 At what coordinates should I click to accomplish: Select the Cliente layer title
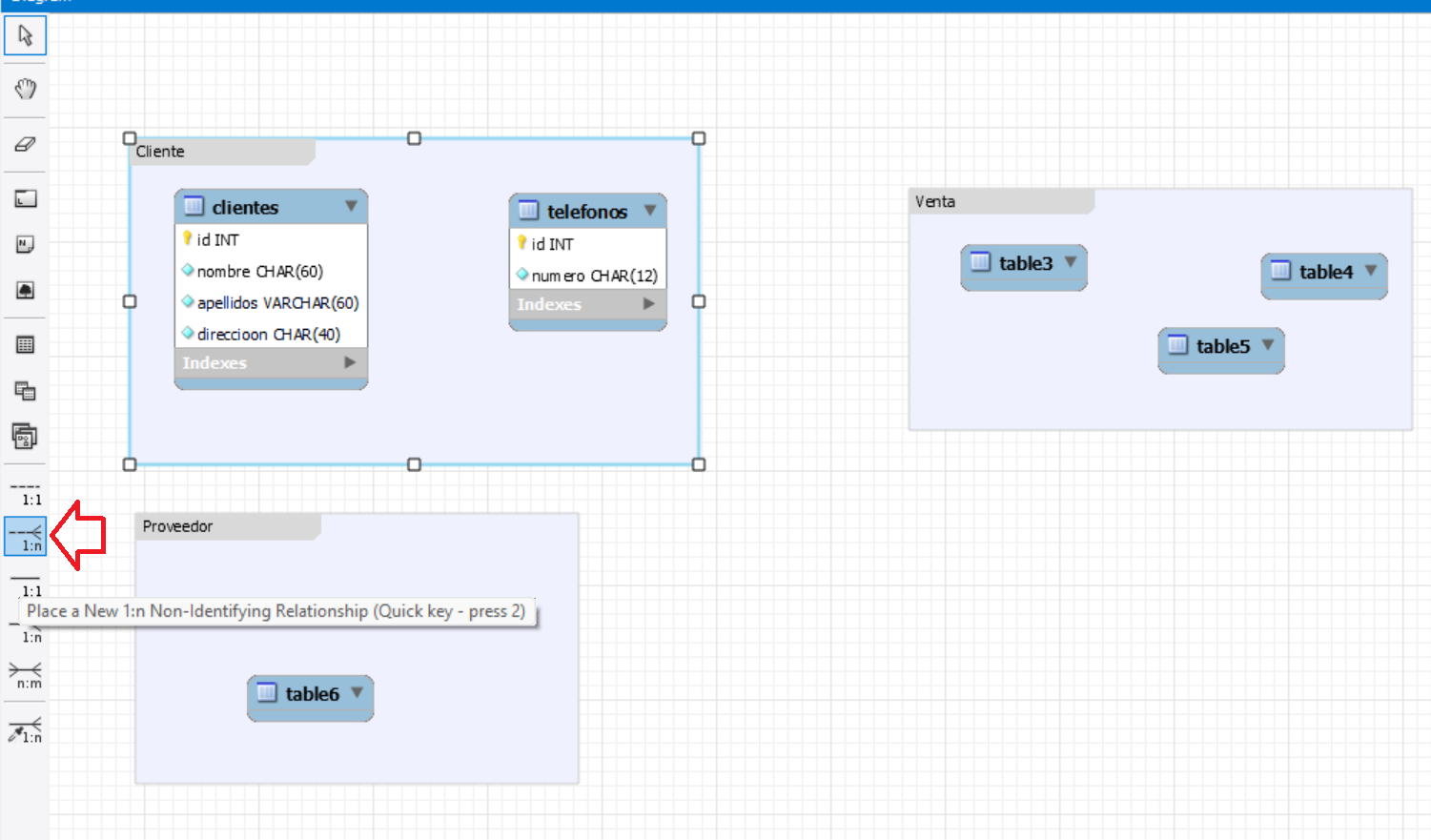(x=160, y=152)
